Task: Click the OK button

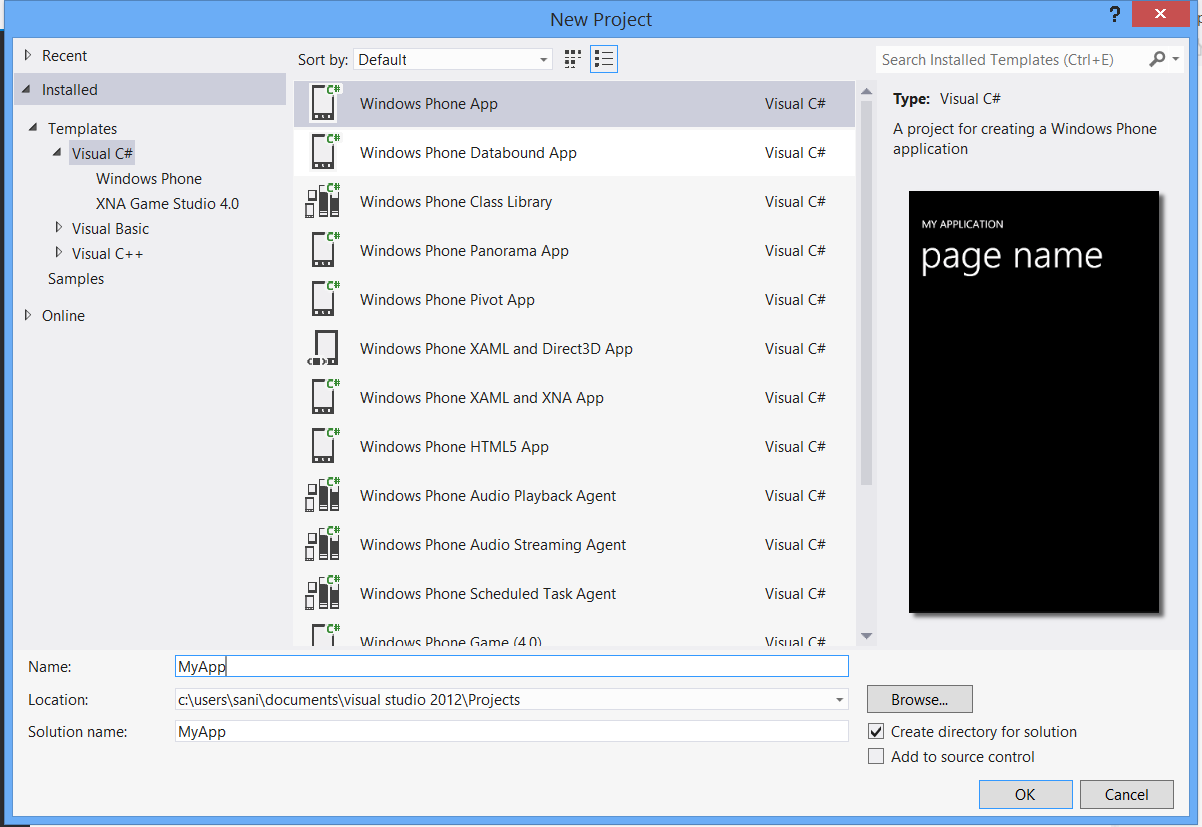Action: [x=1025, y=794]
